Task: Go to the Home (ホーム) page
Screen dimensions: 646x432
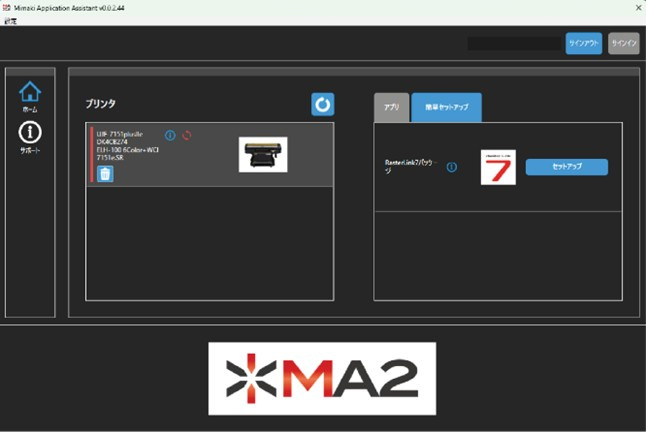Action: click(x=30, y=96)
